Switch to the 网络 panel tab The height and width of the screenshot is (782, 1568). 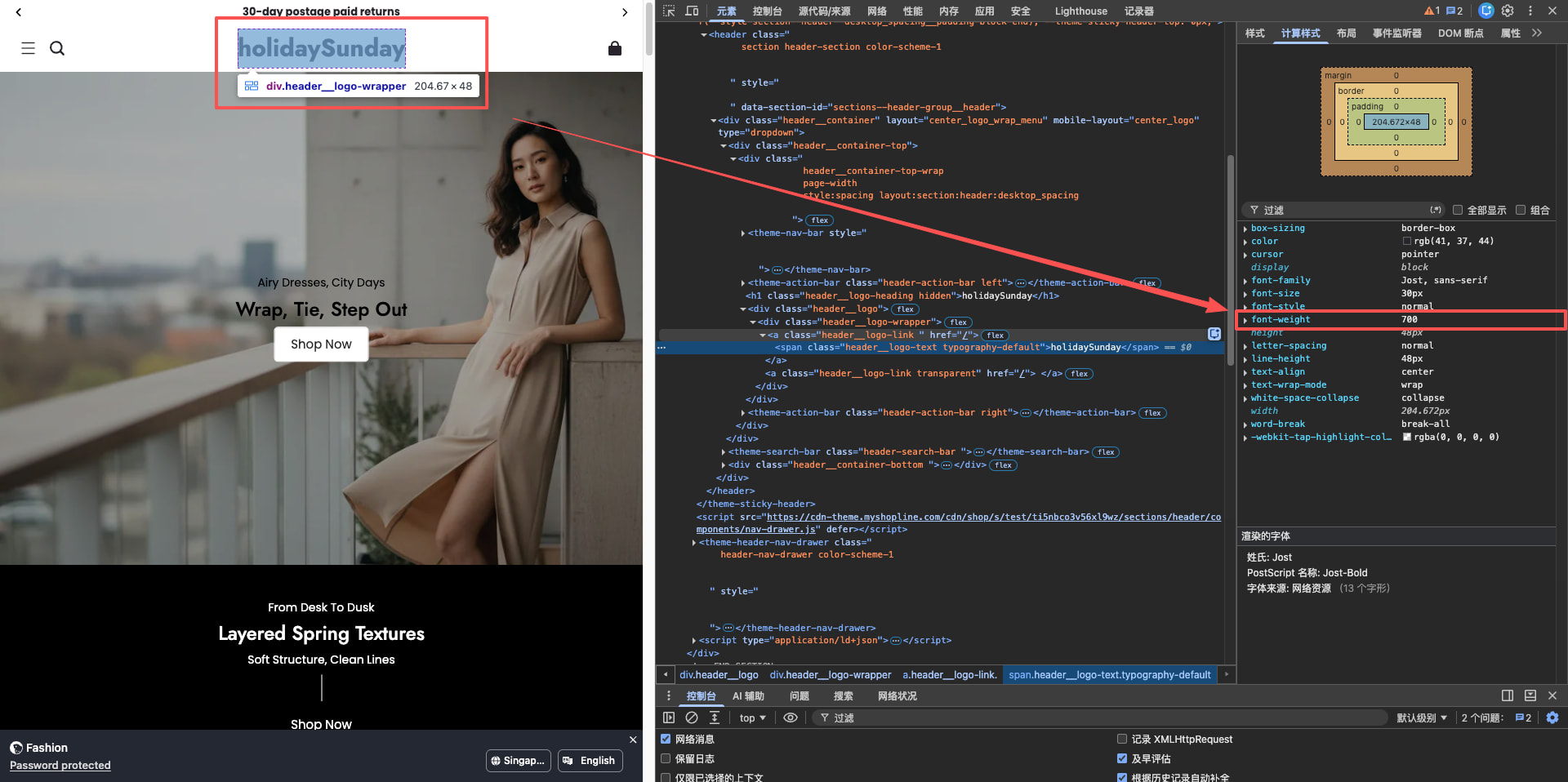coord(877,11)
